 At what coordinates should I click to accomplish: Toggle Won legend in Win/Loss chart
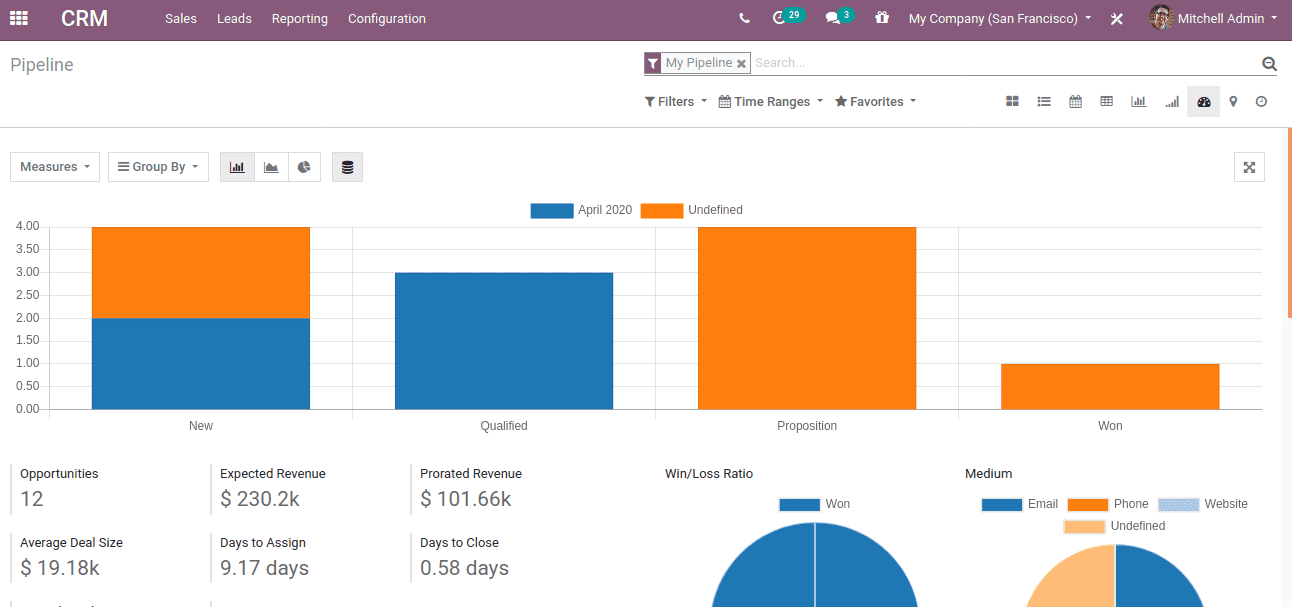pyautogui.click(x=814, y=504)
